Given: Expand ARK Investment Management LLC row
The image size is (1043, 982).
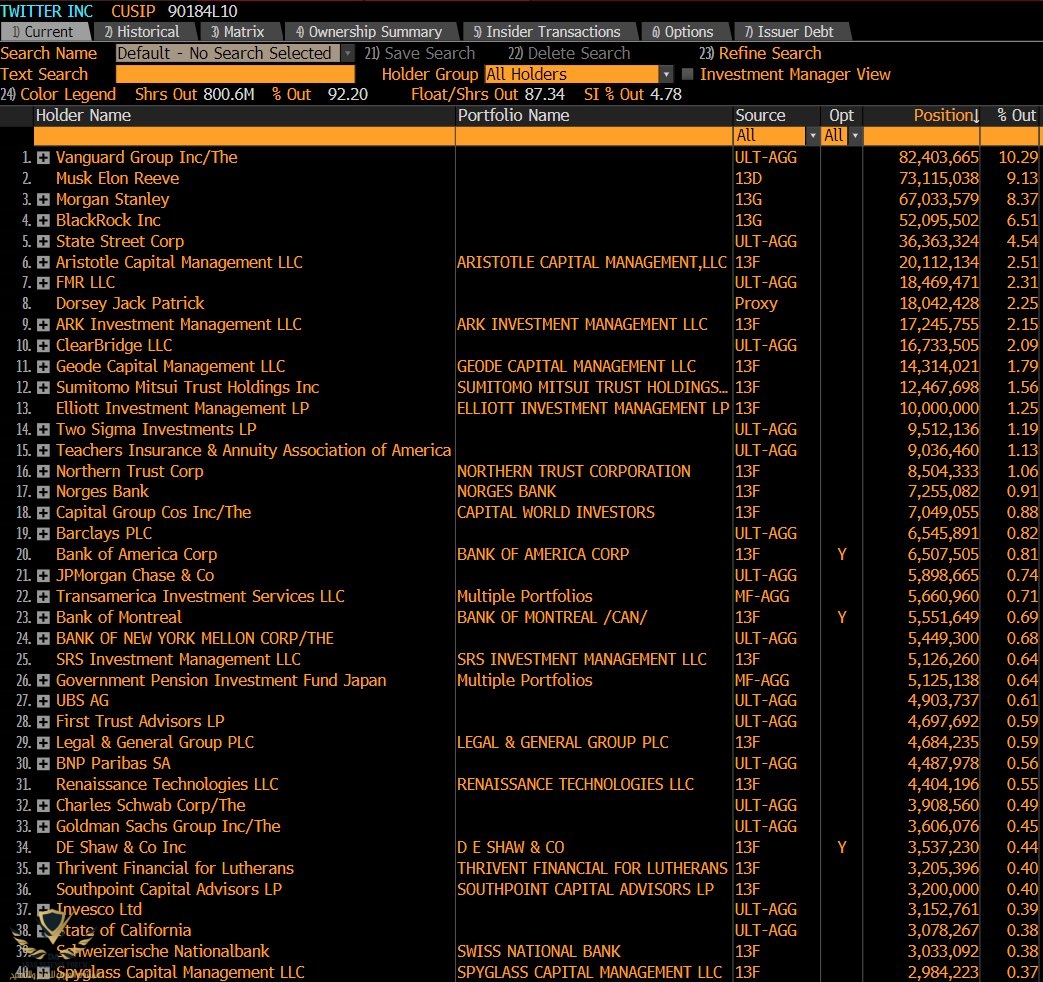Looking at the screenshot, I should point(43,325).
